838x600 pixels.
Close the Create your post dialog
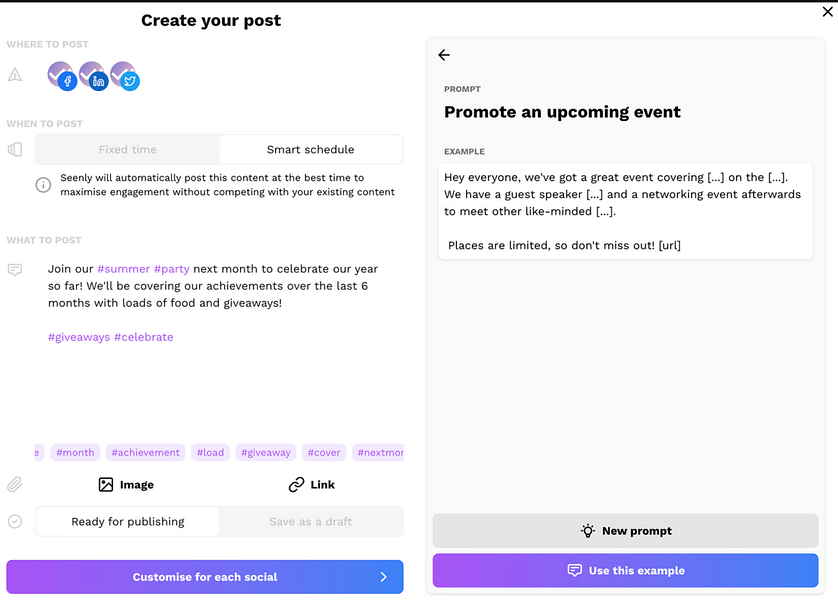click(826, 12)
